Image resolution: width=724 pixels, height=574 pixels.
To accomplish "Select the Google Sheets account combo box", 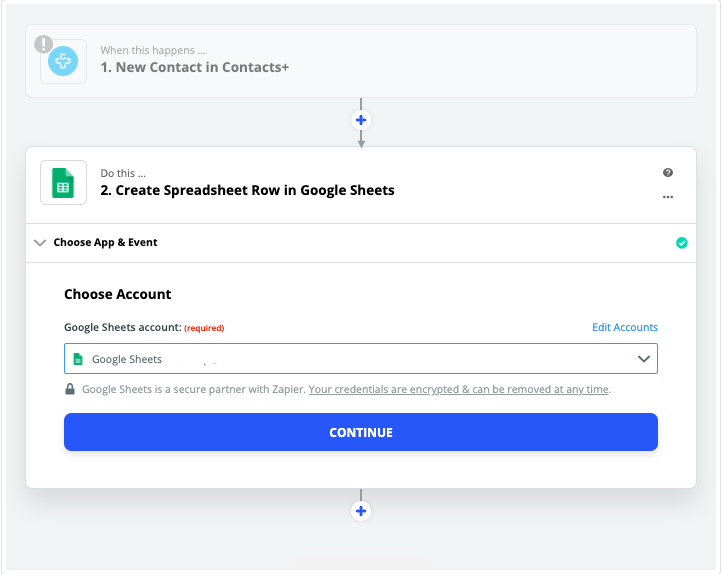I will point(361,358).
